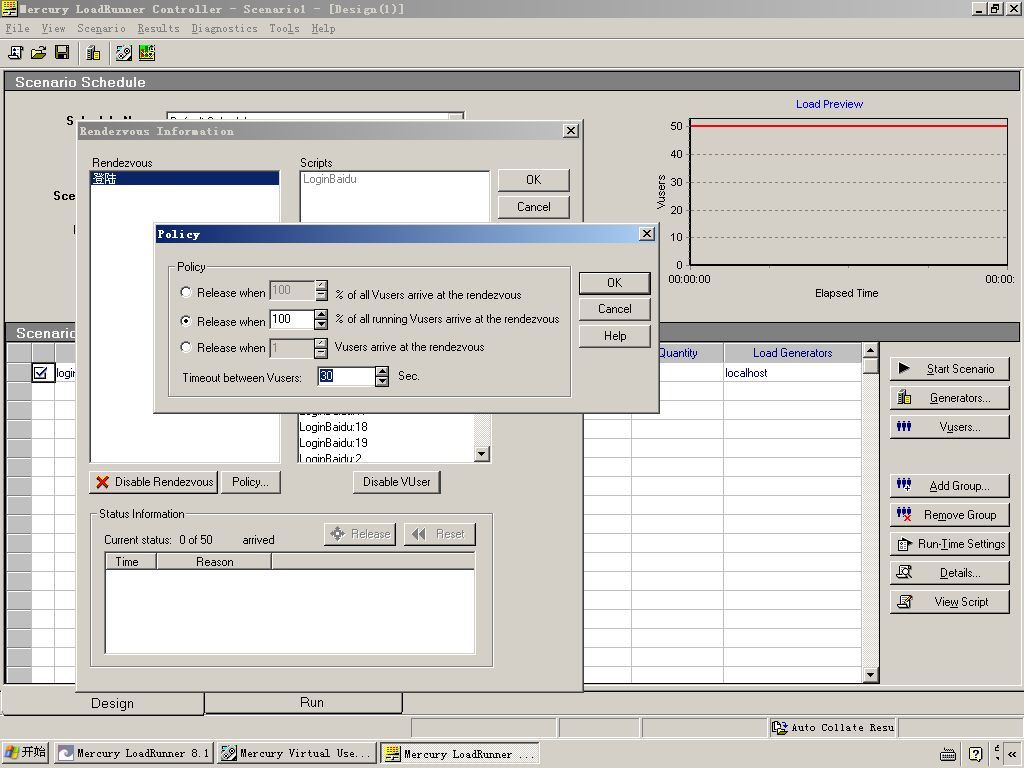Click the Add Group... button
The width and height of the screenshot is (1024, 768).
point(950,486)
